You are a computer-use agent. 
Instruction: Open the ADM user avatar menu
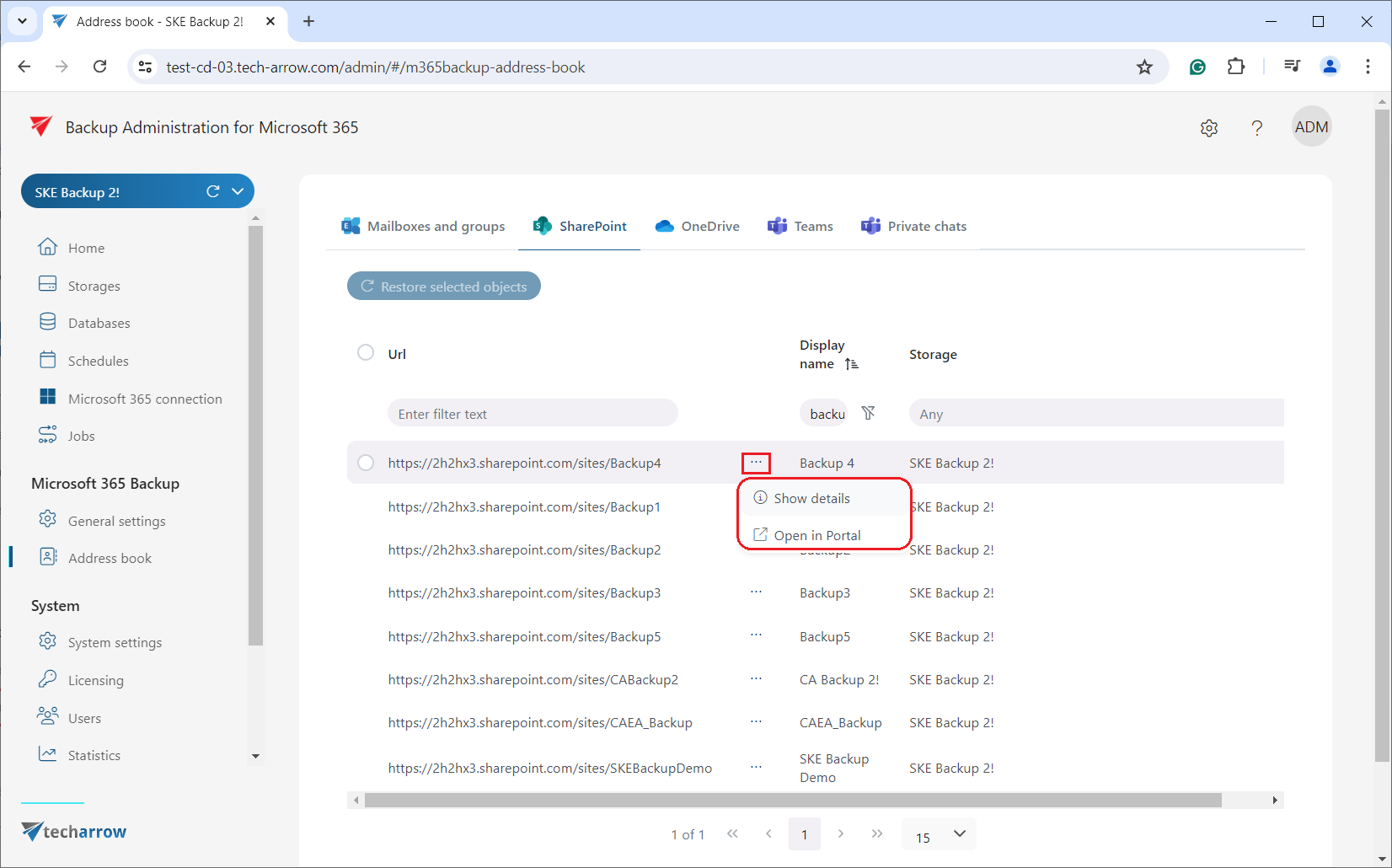(x=1310, y=127)
